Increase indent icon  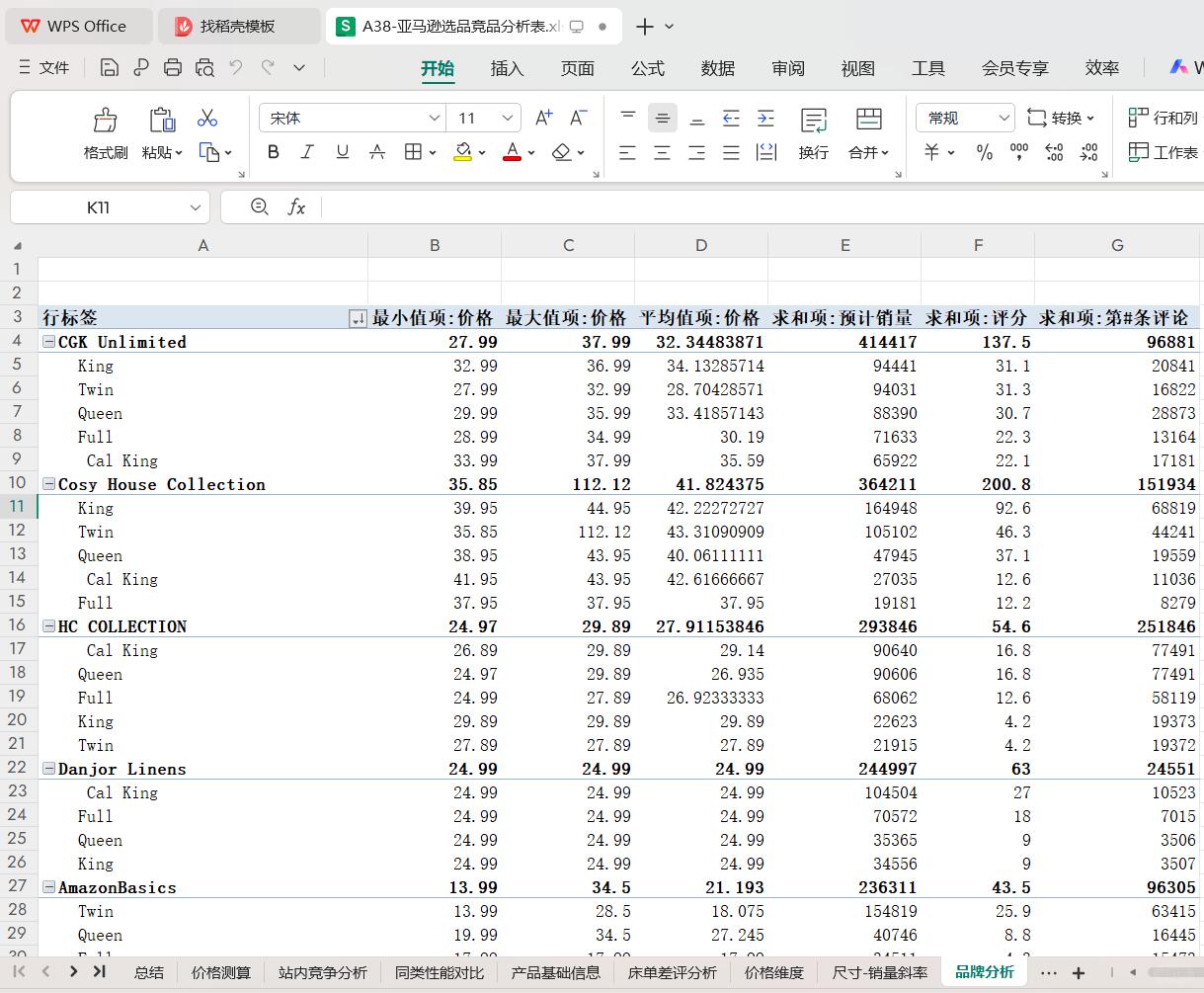(x=765, y=118)
